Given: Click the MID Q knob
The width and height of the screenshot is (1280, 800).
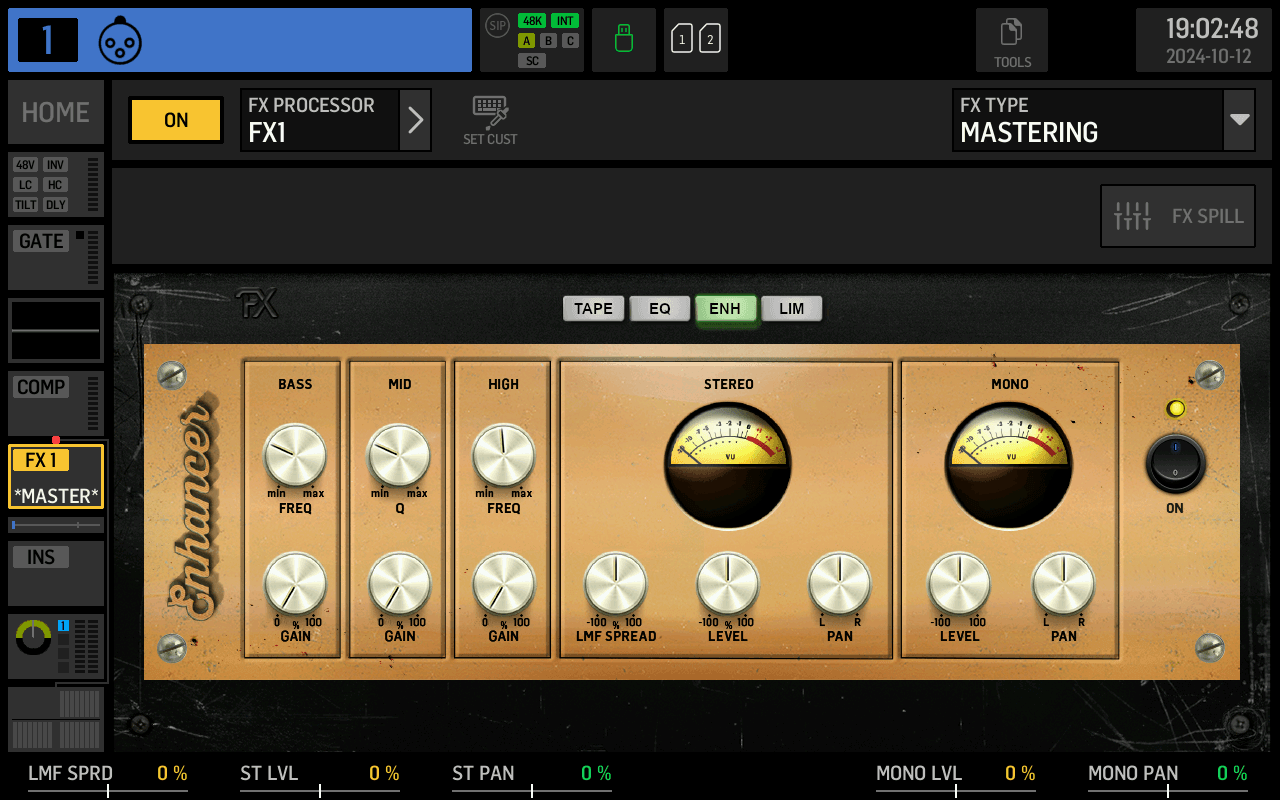Looking at the screenshot, I should pyautogui.click(x=400, y=455).
